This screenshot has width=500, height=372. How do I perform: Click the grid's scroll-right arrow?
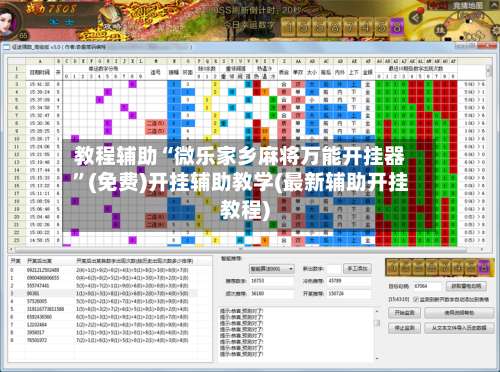coord(482,249)
